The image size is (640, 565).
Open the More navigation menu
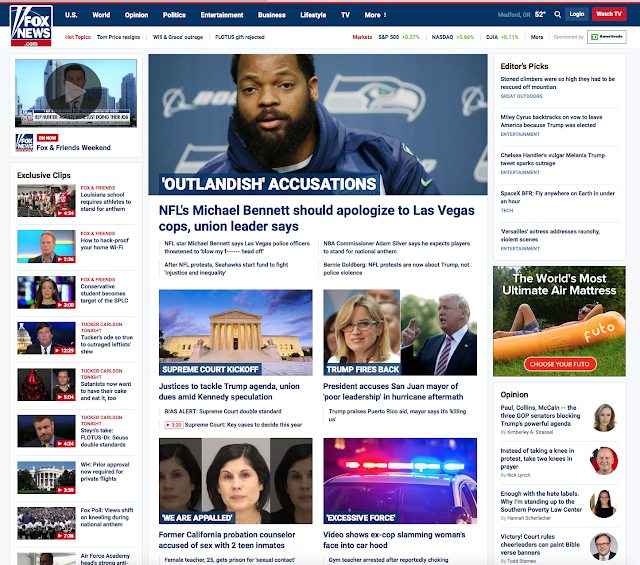point(375,15)
